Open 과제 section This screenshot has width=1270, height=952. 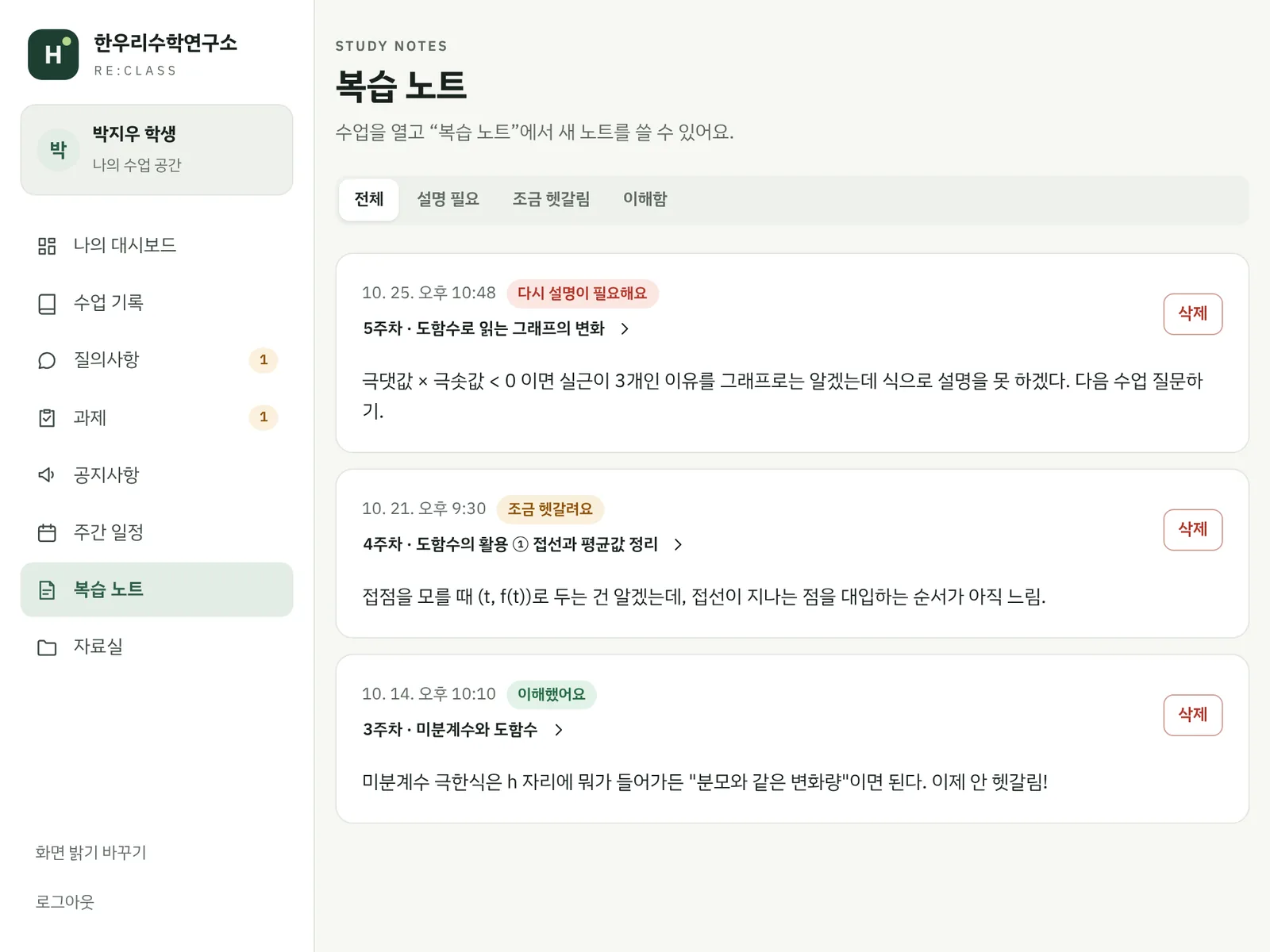(156, 417)
